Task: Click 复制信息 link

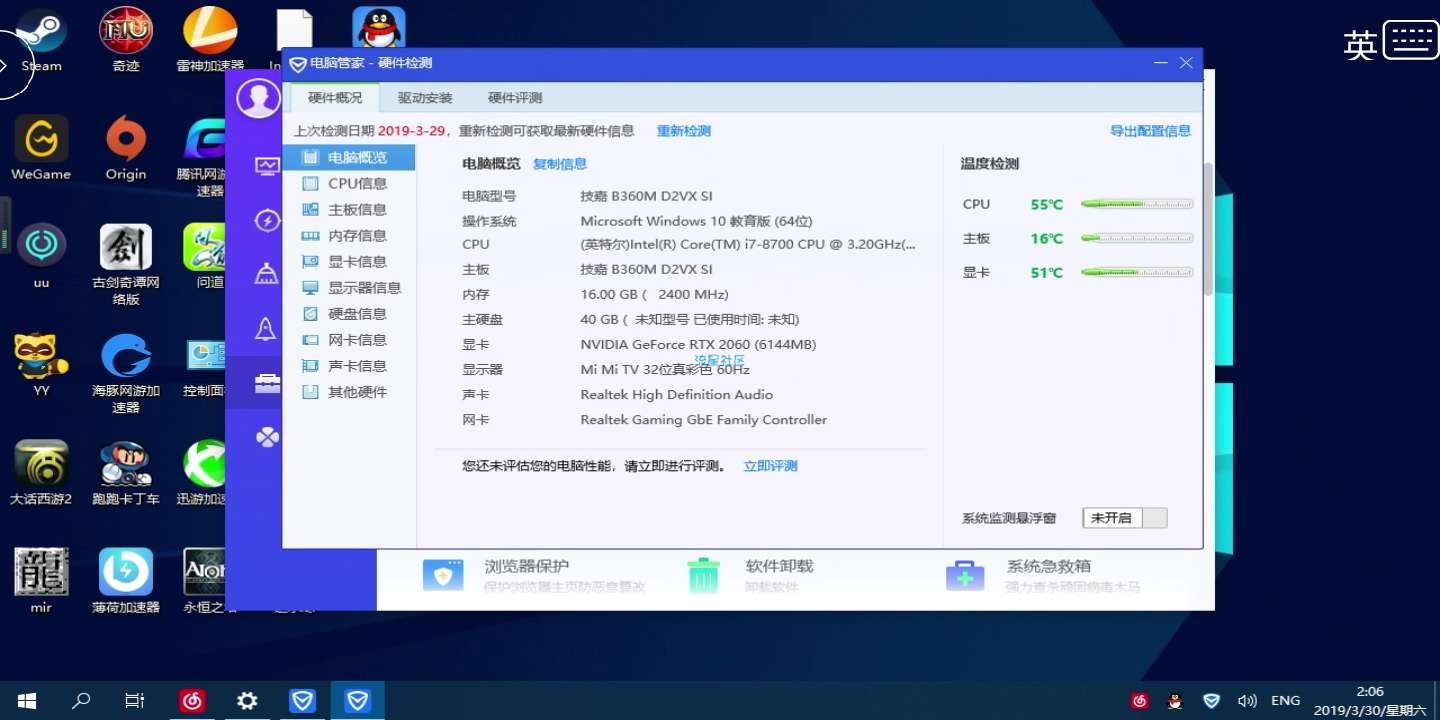Action: pos(560,164)
